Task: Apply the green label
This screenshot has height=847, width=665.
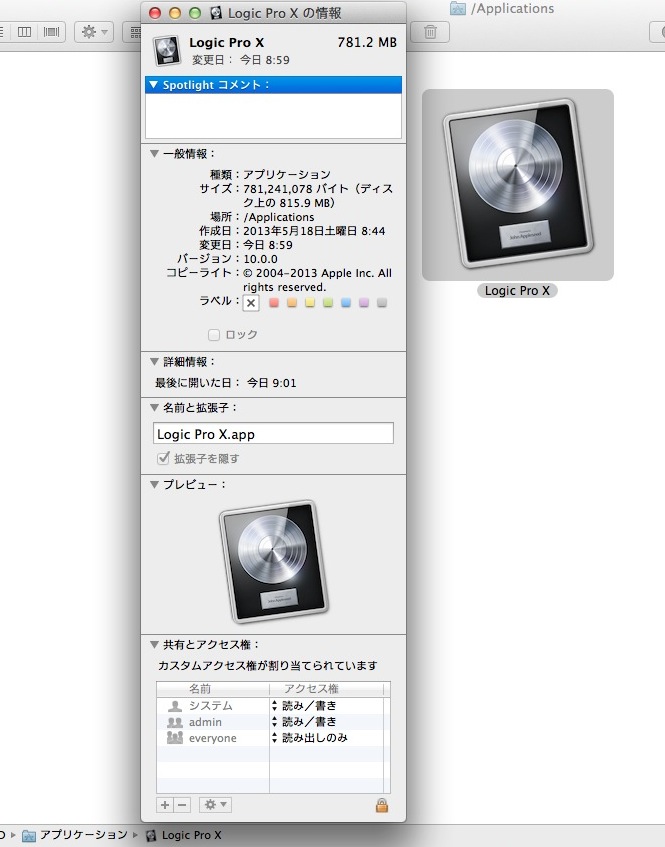Action: [x=328, y=302]
